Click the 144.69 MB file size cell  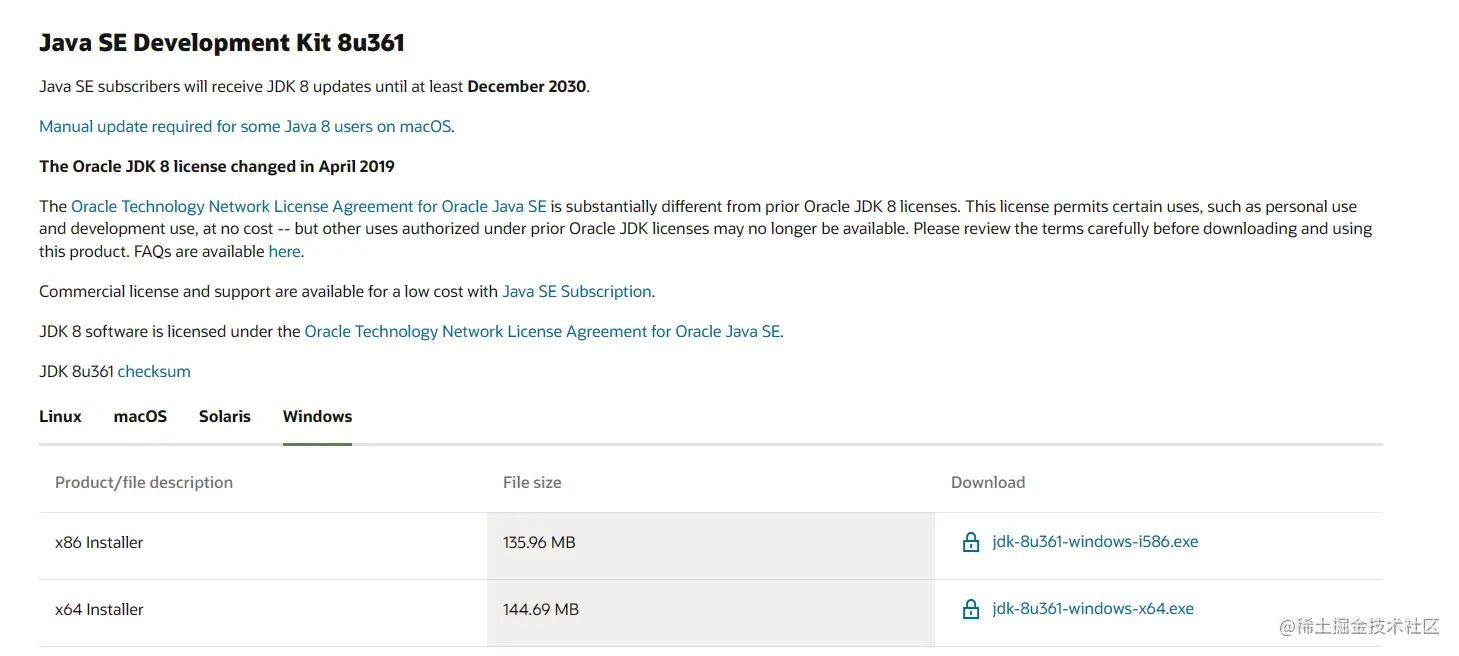click(540, 610)
